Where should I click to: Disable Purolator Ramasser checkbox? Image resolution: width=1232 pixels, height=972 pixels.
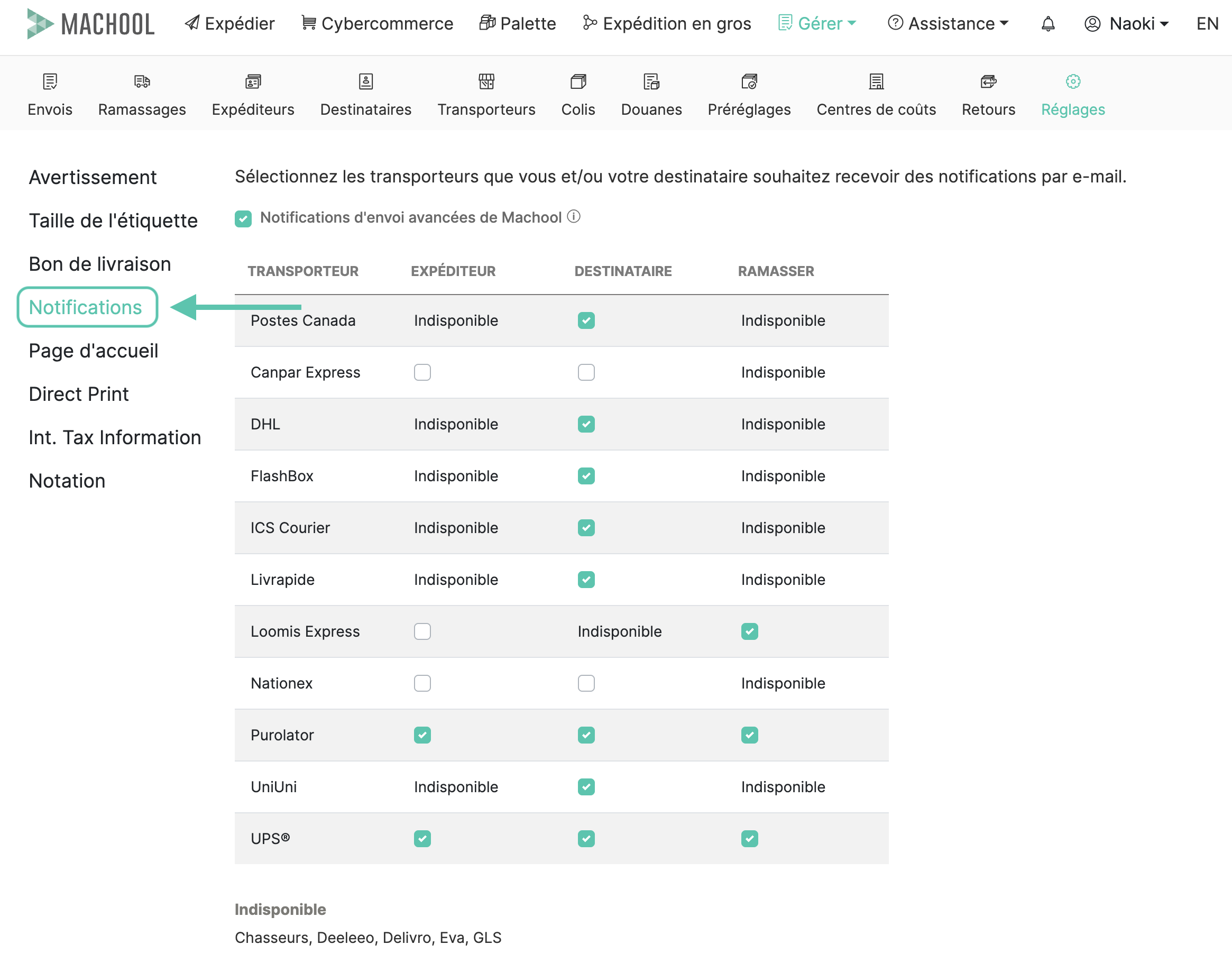click(x=749, y=735)
